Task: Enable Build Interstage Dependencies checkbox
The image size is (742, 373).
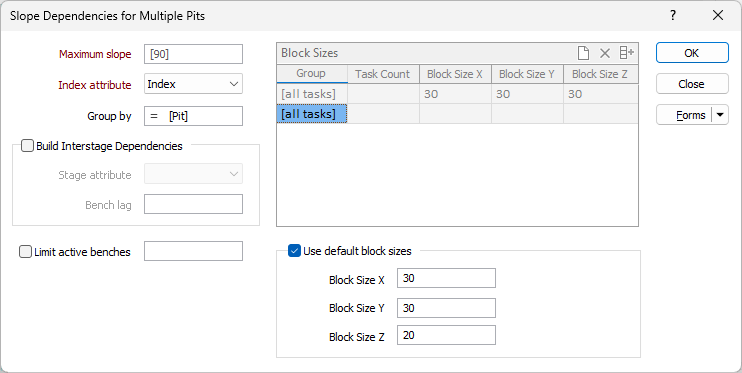Action: (27, 146)
